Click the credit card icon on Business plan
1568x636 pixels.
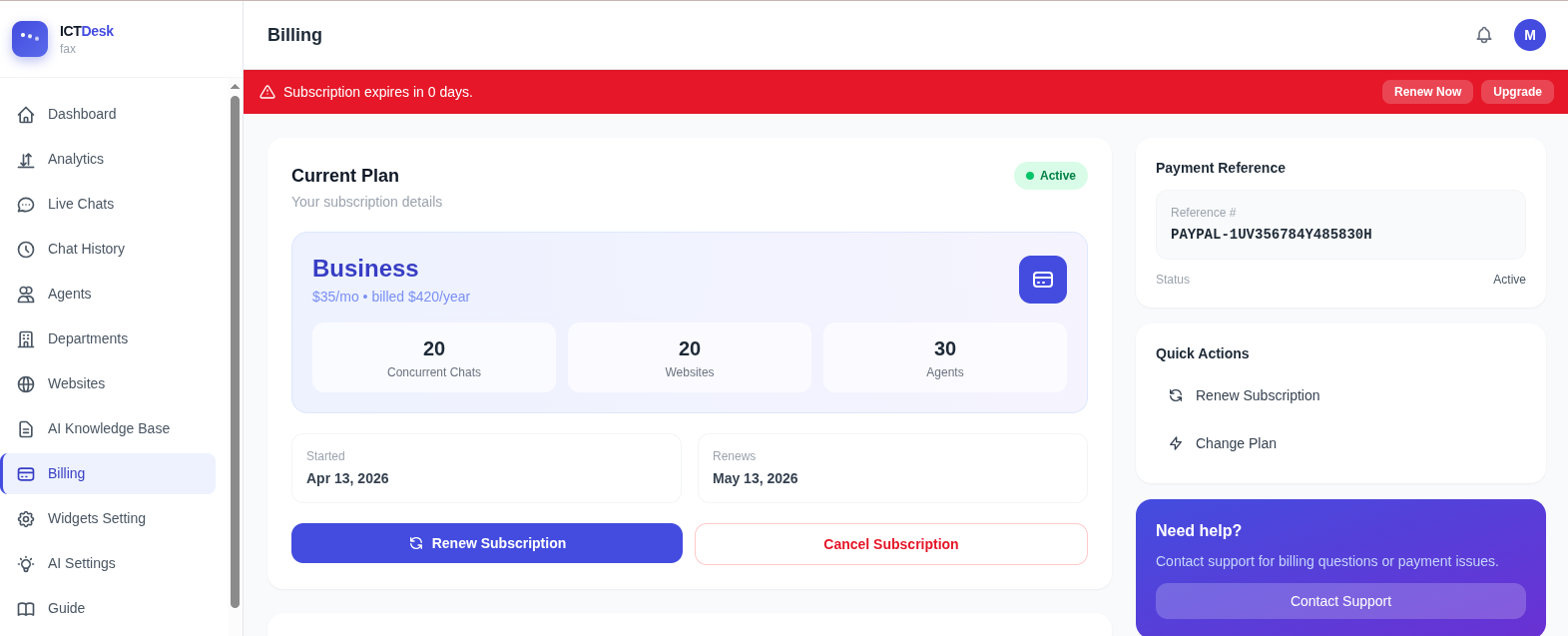(1043, 280)
